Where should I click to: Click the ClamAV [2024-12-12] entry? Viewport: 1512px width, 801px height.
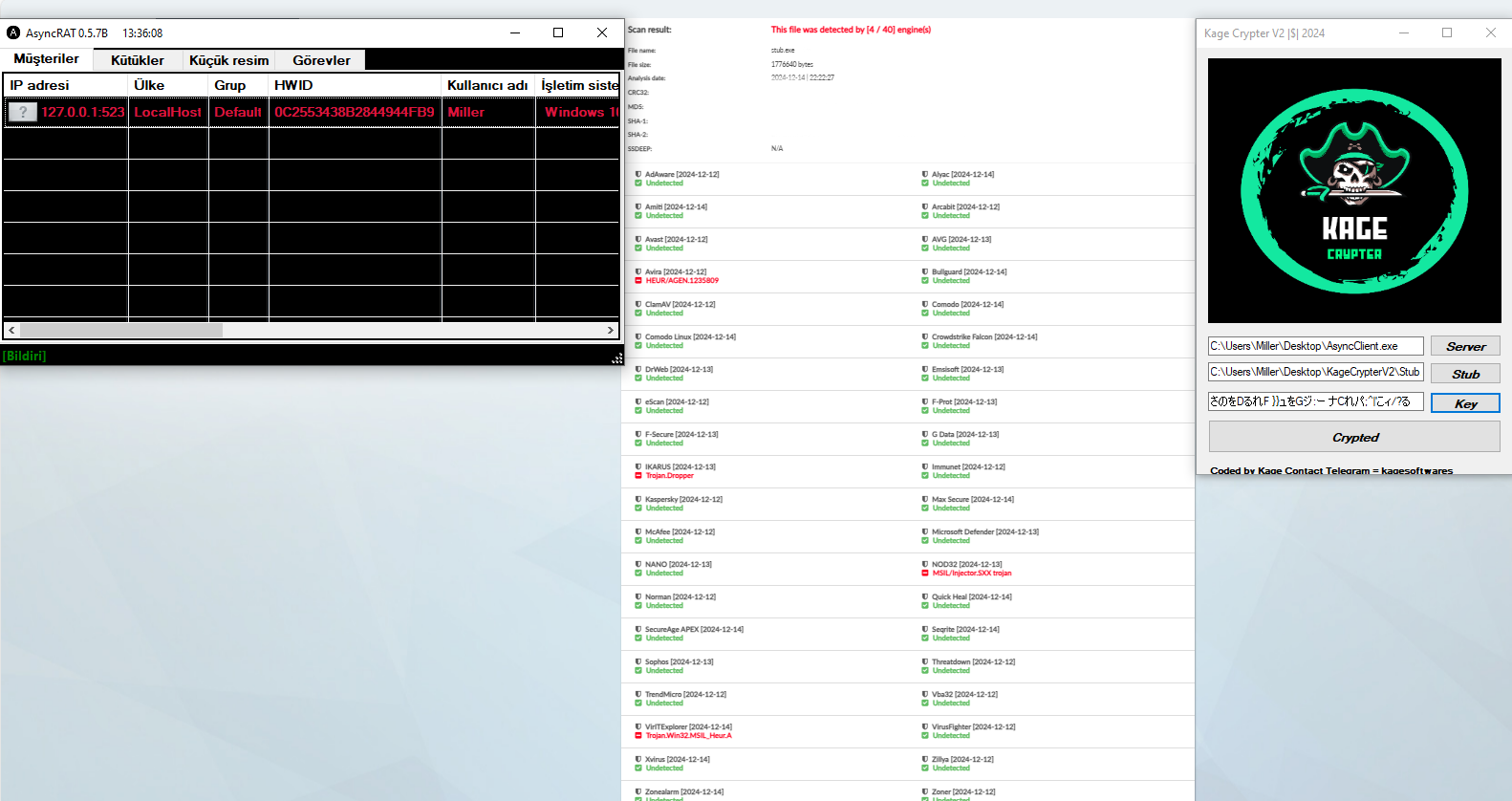(x=680, y=304)
